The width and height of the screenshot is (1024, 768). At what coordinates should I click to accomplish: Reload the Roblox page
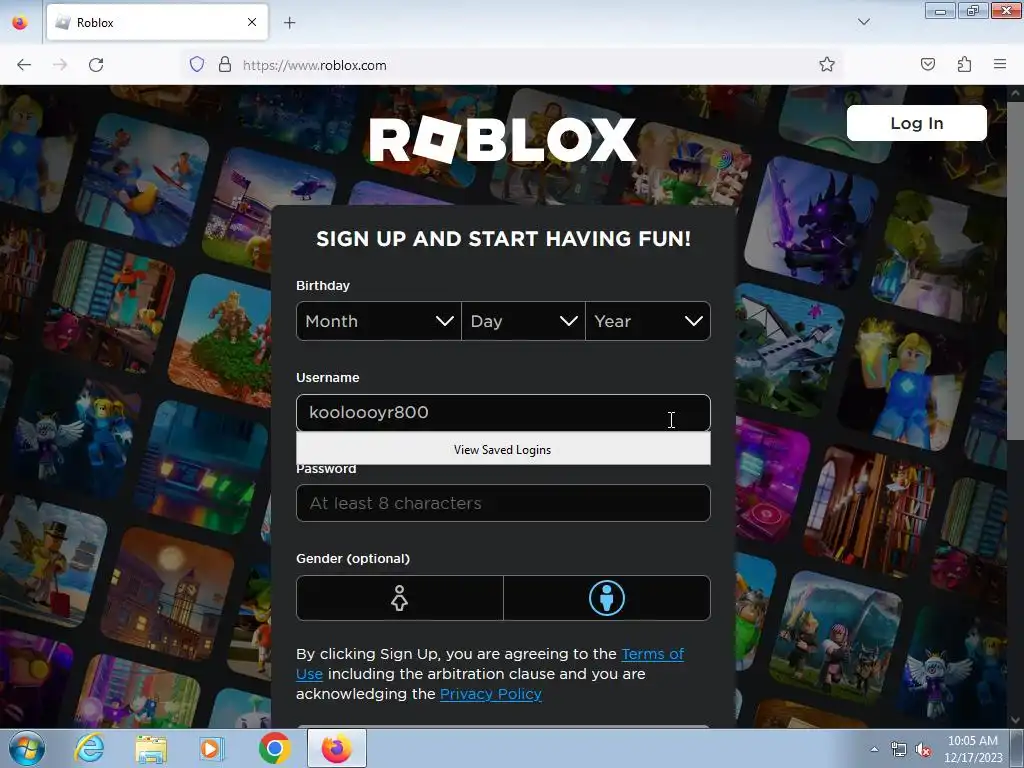tap(96, 65)
